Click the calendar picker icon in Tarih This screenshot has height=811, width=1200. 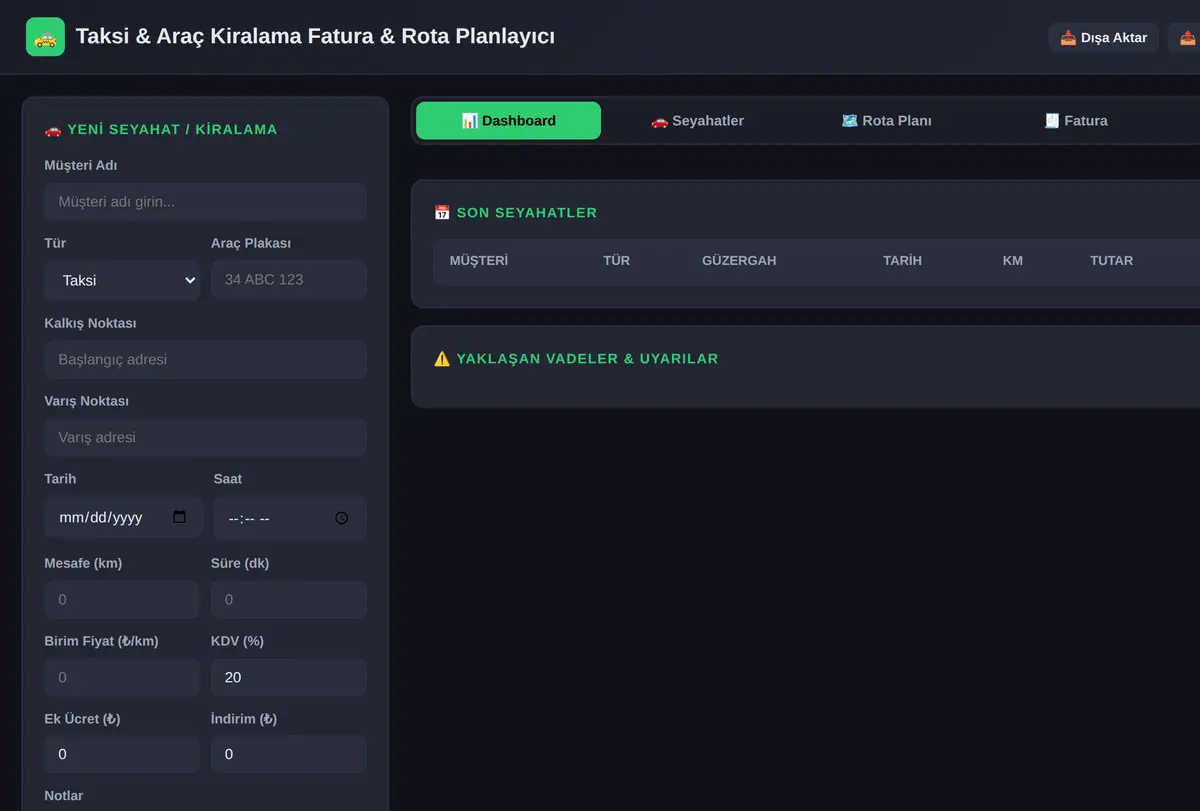[x=179, y=517]
